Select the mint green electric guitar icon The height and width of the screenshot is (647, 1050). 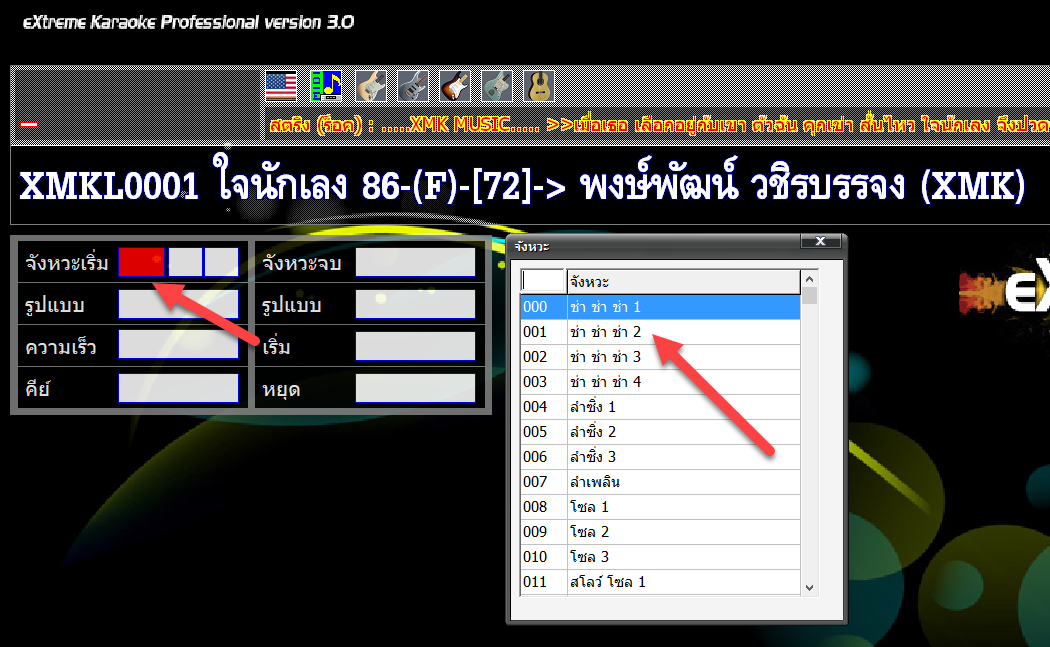[x=497, y=86]
